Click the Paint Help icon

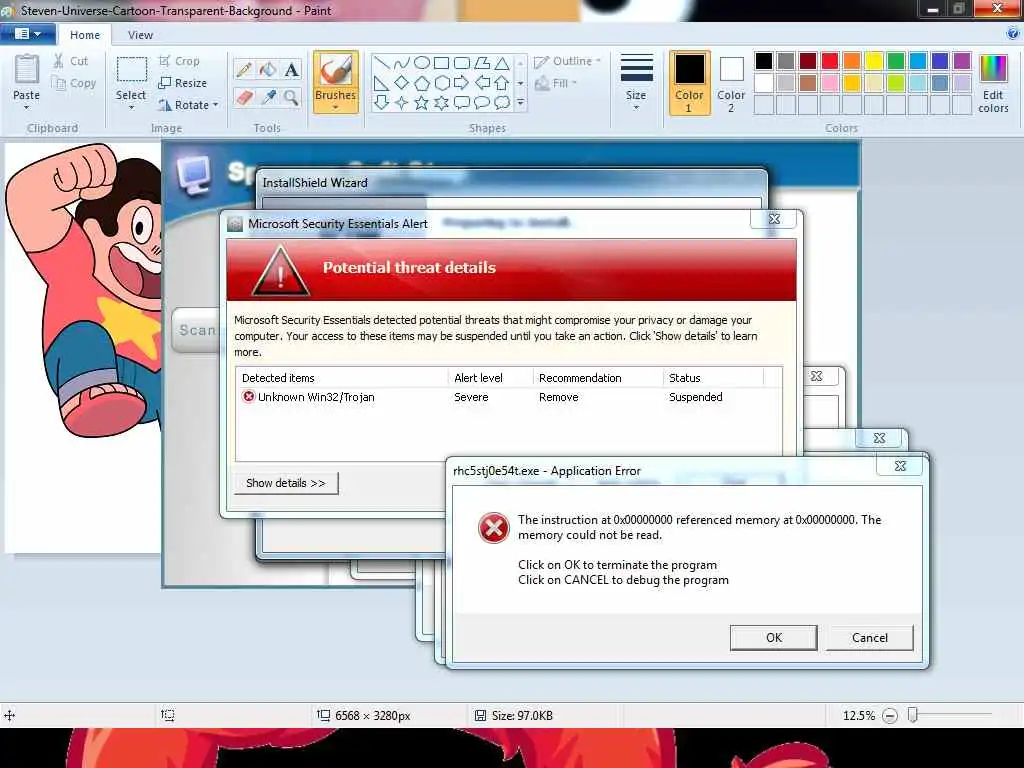coord(1014,33)
